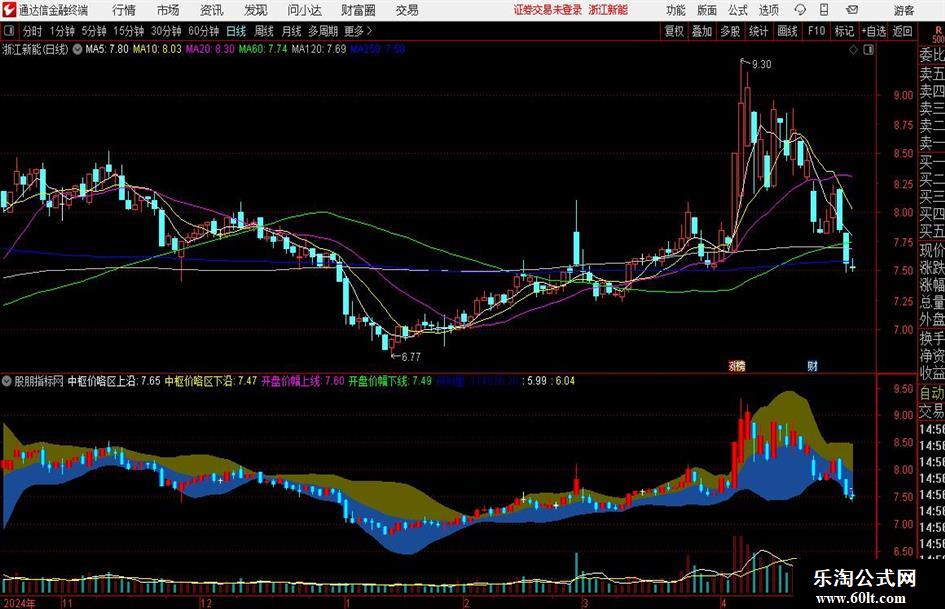Click the 12 month marker on time axis
This screenshot has width=945, height=609.
[206, 603]
